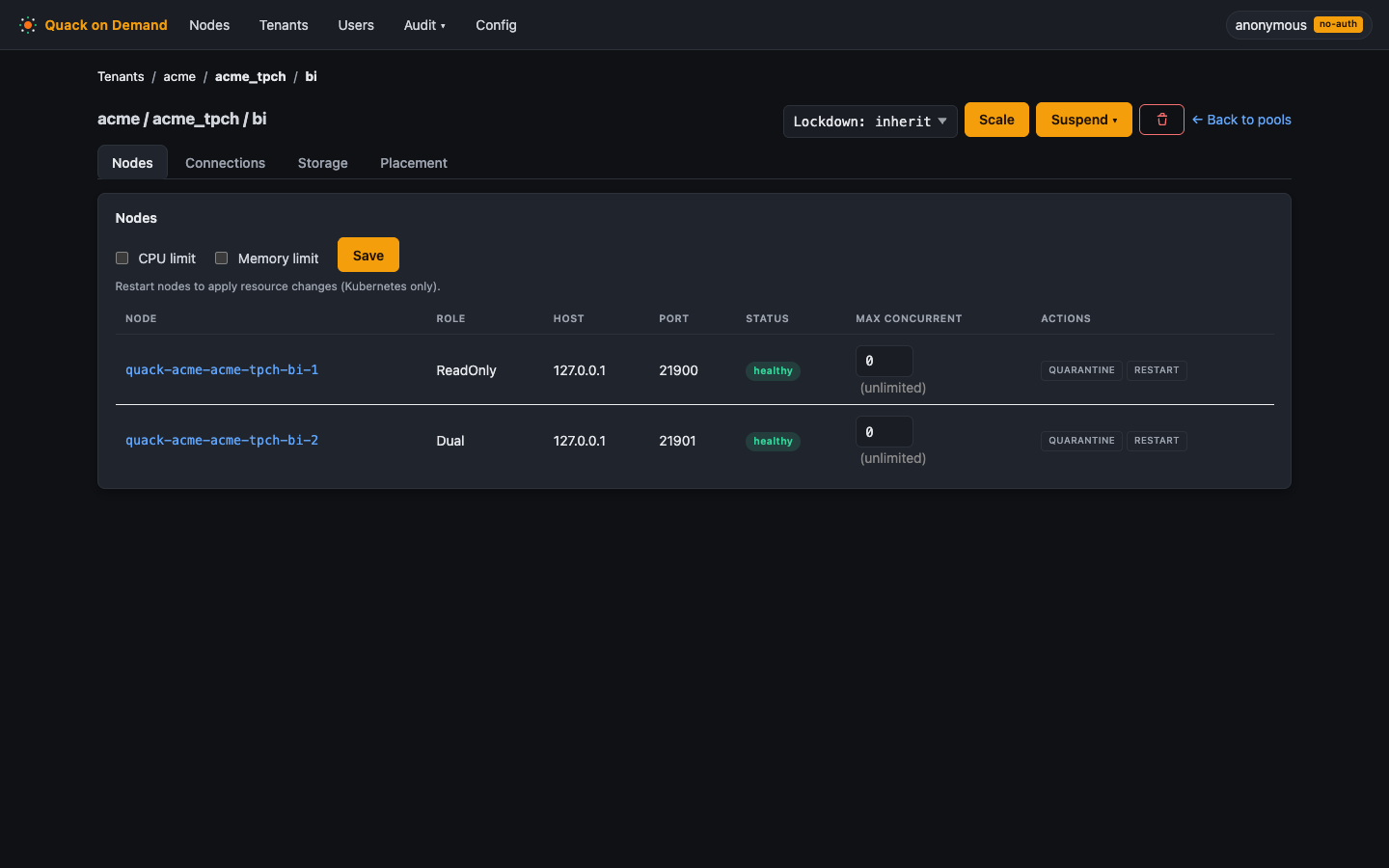
Task: Expand the Audit dropdown menu
Action: coord(424,25)
